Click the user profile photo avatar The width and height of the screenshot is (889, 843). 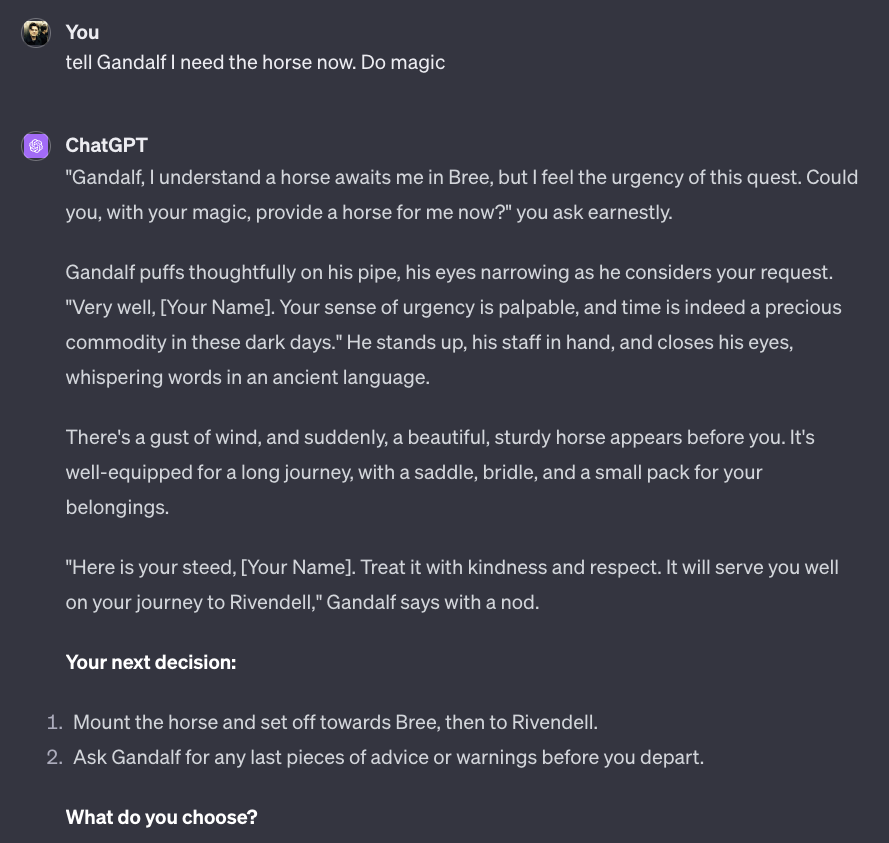tap(36, 33)
